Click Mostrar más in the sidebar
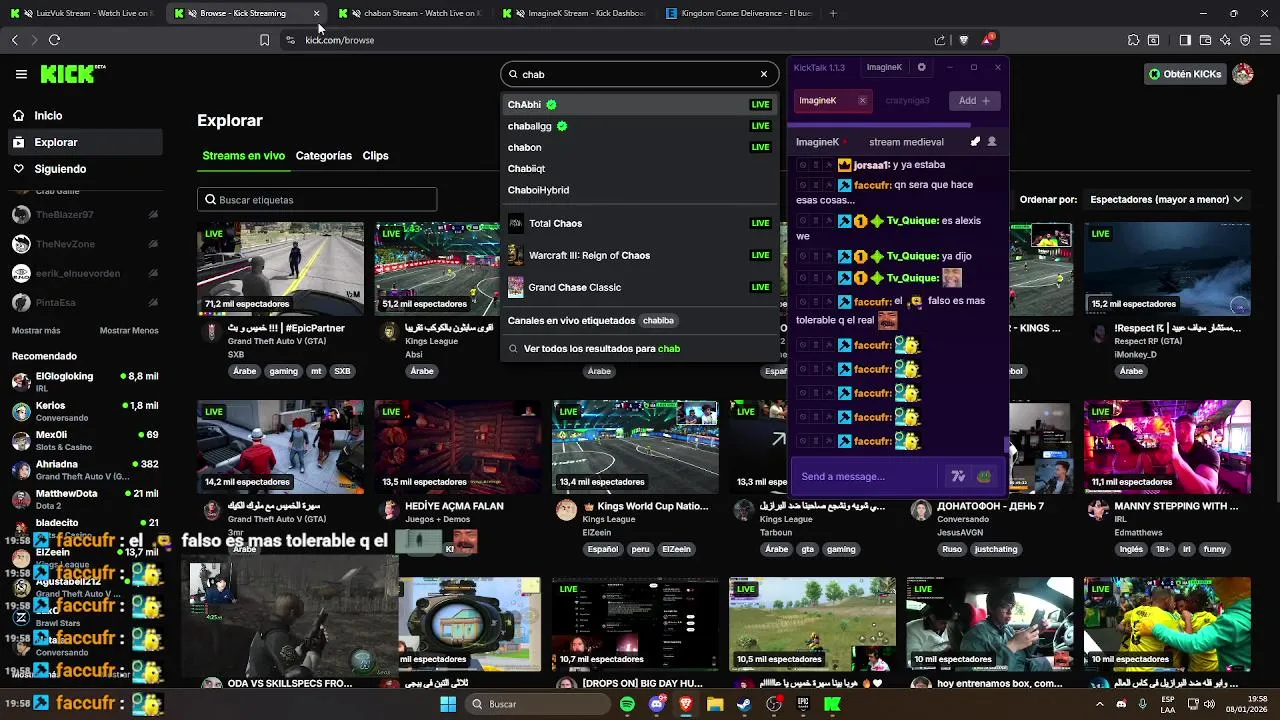This screenshot has width=1280, height=720. 36,331
